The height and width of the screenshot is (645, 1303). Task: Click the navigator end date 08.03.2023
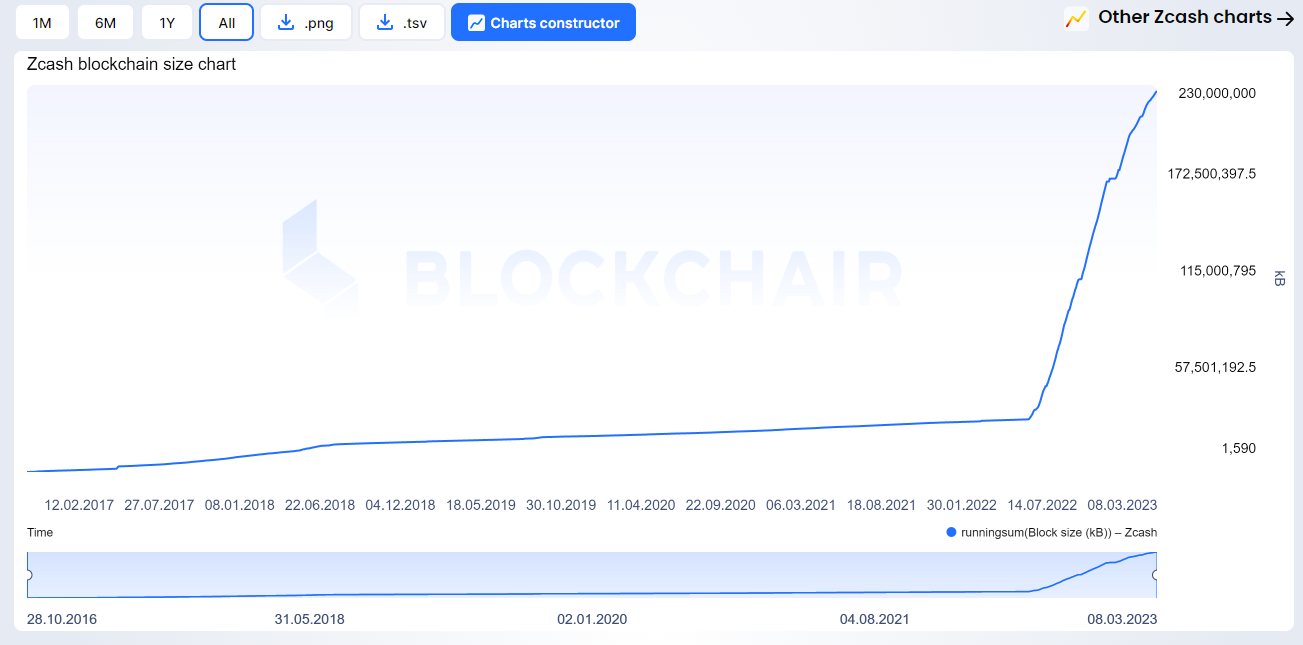tap(1122, 619)
